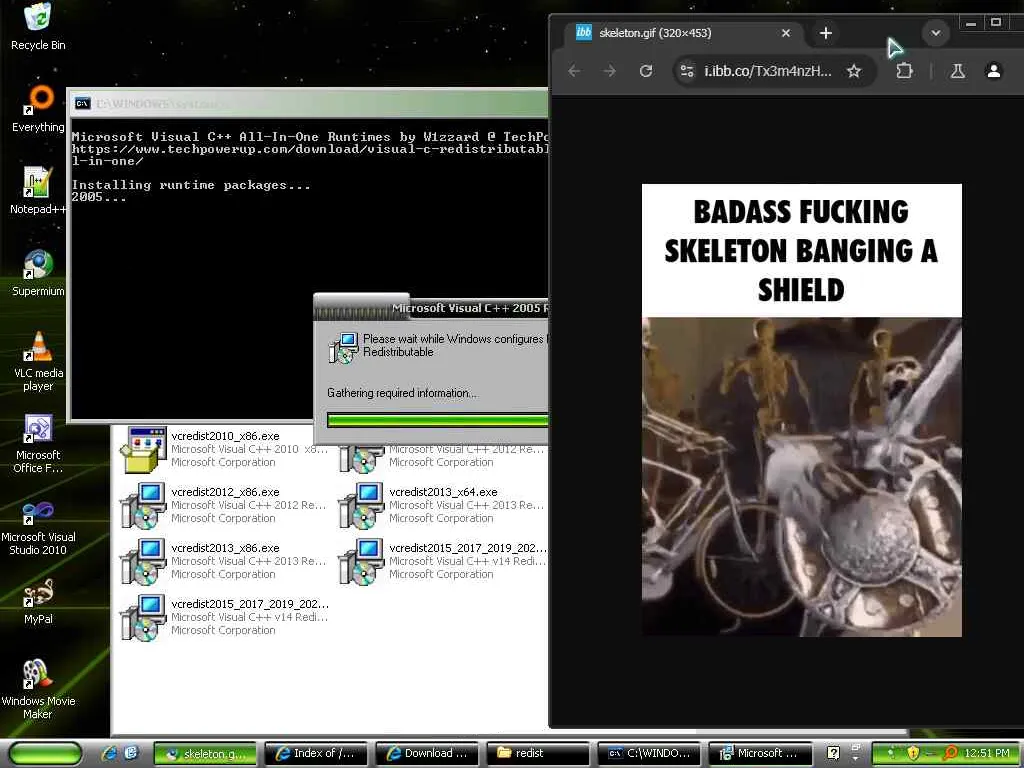The height and width of the screenshot is (768, 1024).
Task: Launch Windows Movie Maker desktop icon
Action: pyautogui.click(x=38, y=690)
